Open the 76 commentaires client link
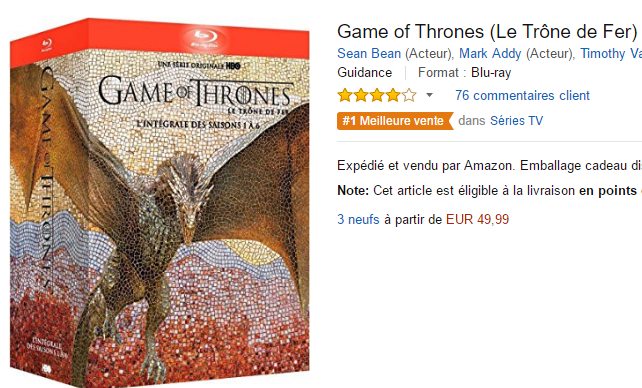The image size is (642, 388). [x=522, y=95]
